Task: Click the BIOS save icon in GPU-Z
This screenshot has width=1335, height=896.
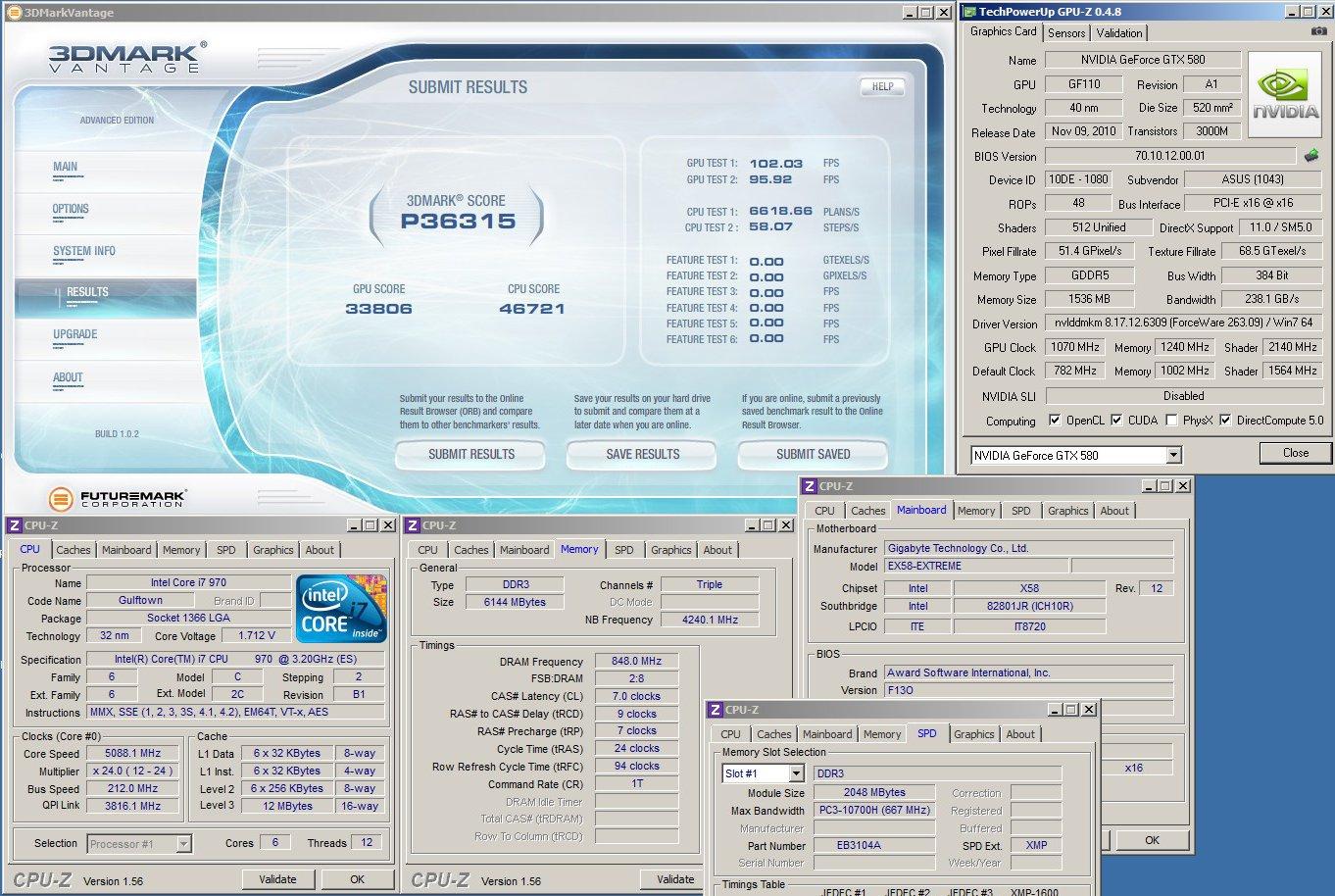Action: coord(1311,155)
